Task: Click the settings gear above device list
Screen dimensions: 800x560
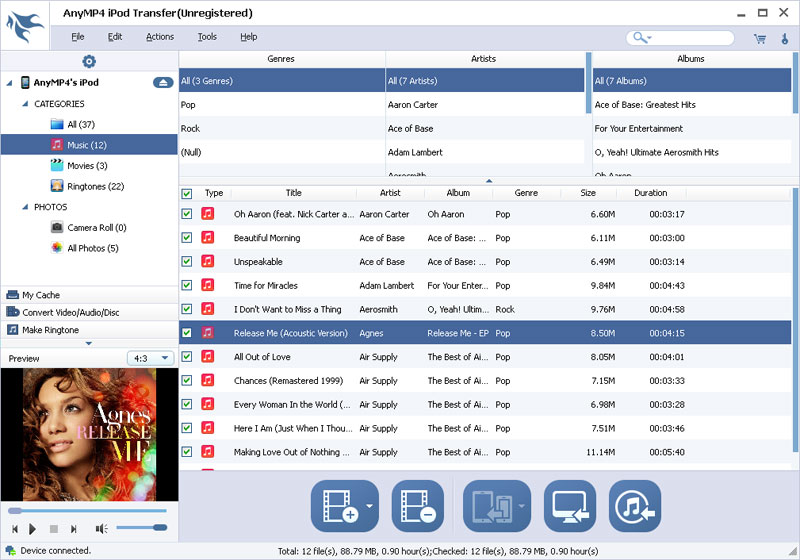Action: click(x=89, y=61)
